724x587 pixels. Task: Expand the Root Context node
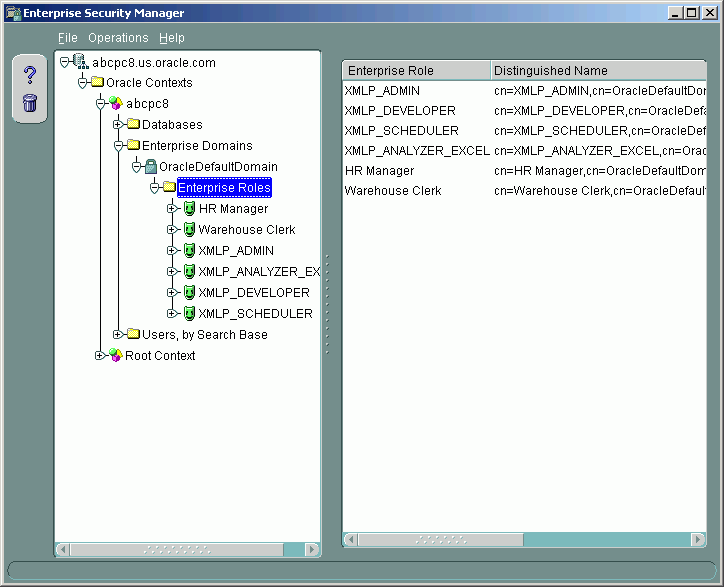pyautogui.click(x=100, y=355)
